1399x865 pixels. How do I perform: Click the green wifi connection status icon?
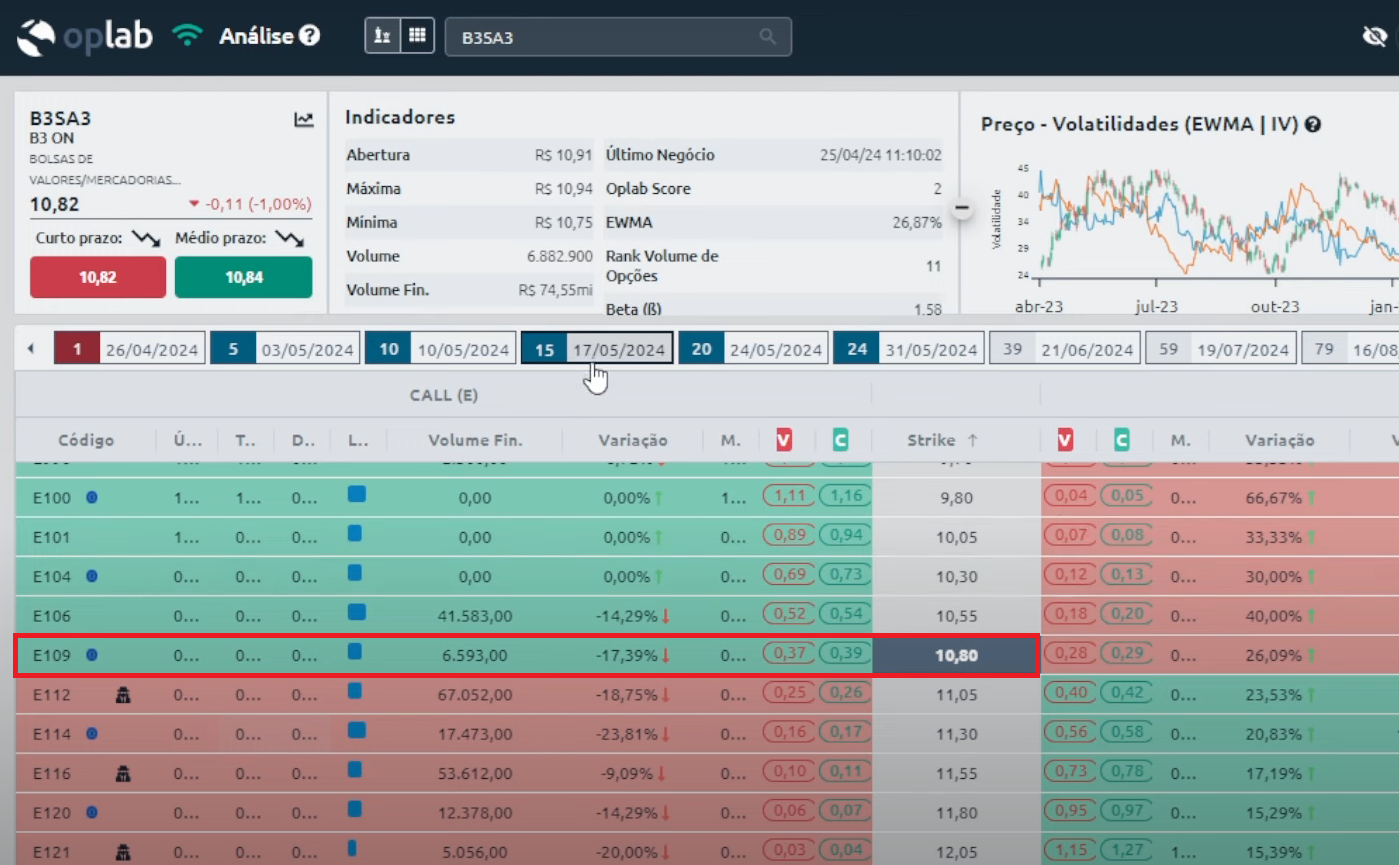pos(187,36)
